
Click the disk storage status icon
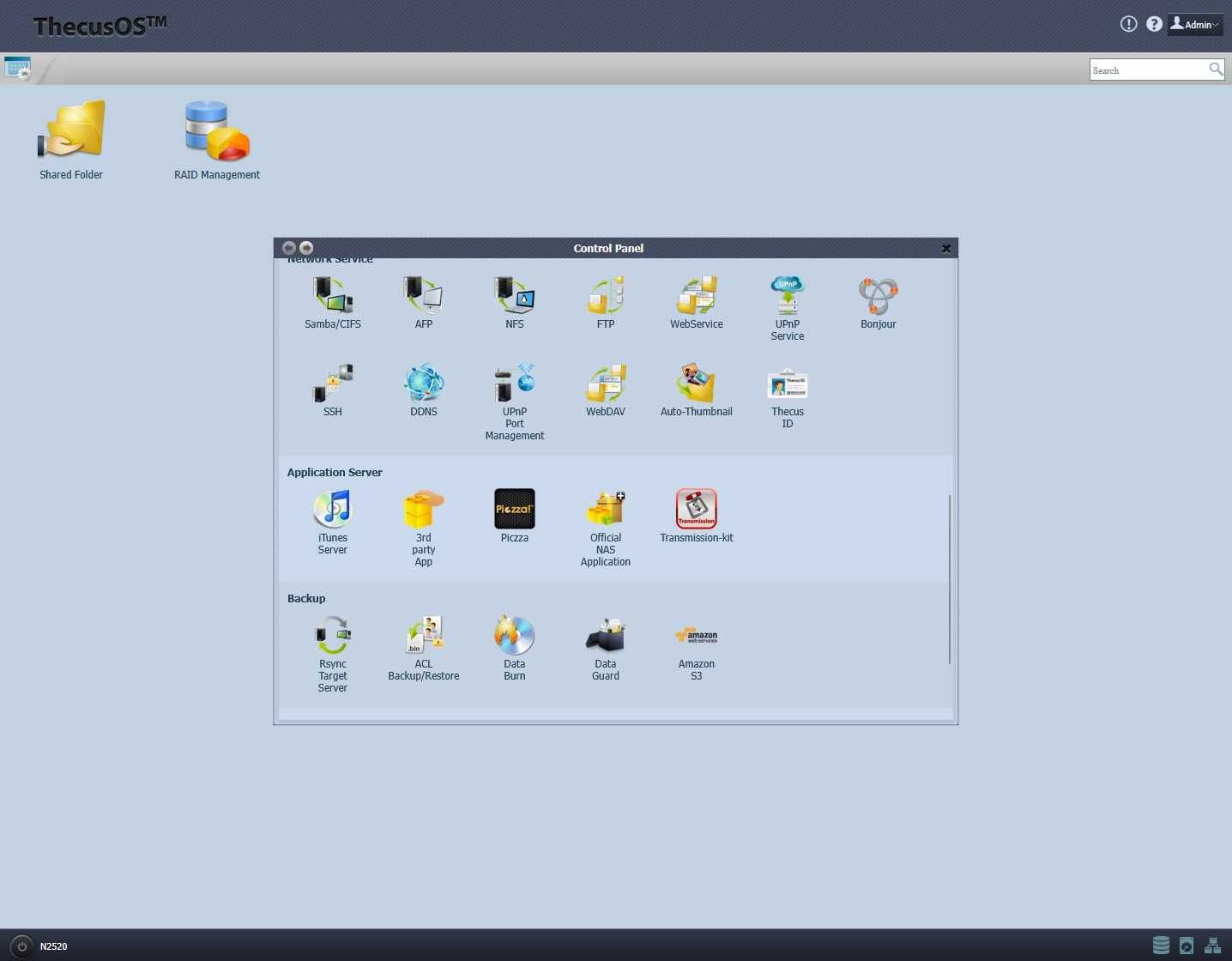click(1161, 946)
